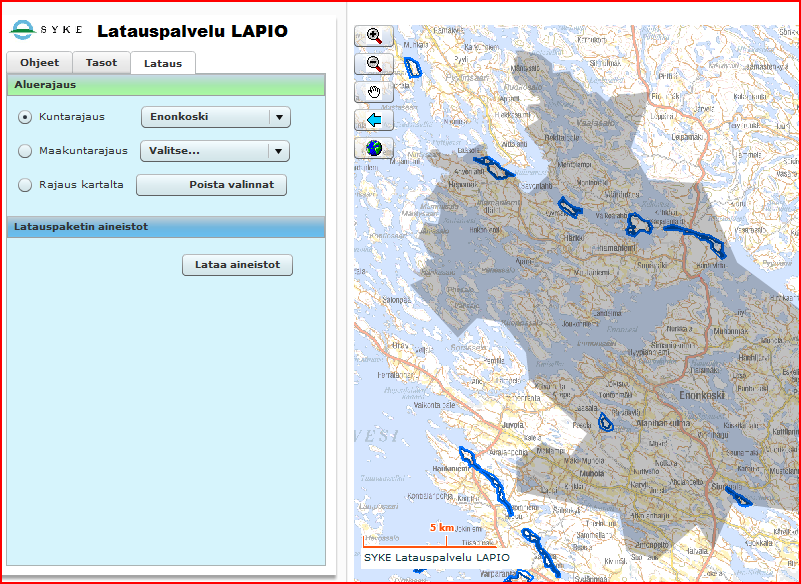Click the 5 km scale bar label
801x584 pixels.
[x=441, y=527]
